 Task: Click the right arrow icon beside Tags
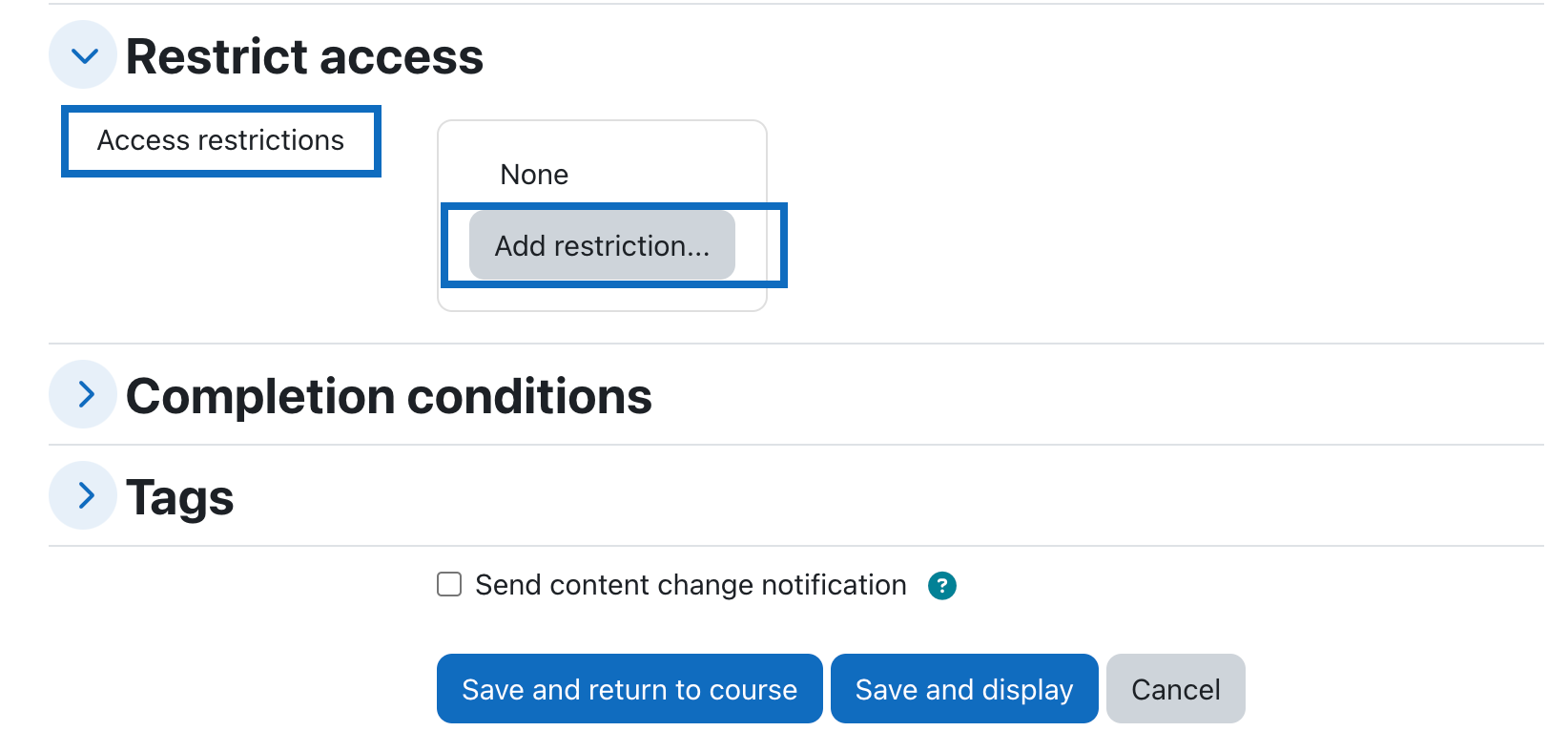[83, 495]
